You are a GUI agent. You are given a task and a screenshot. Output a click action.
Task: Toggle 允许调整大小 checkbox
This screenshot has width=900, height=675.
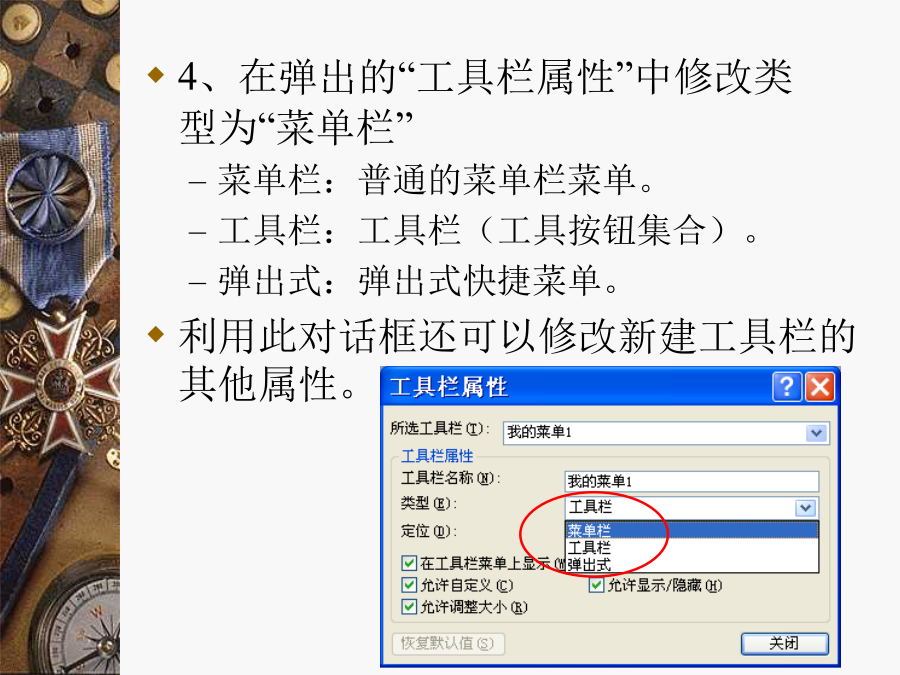pos(409,607)
